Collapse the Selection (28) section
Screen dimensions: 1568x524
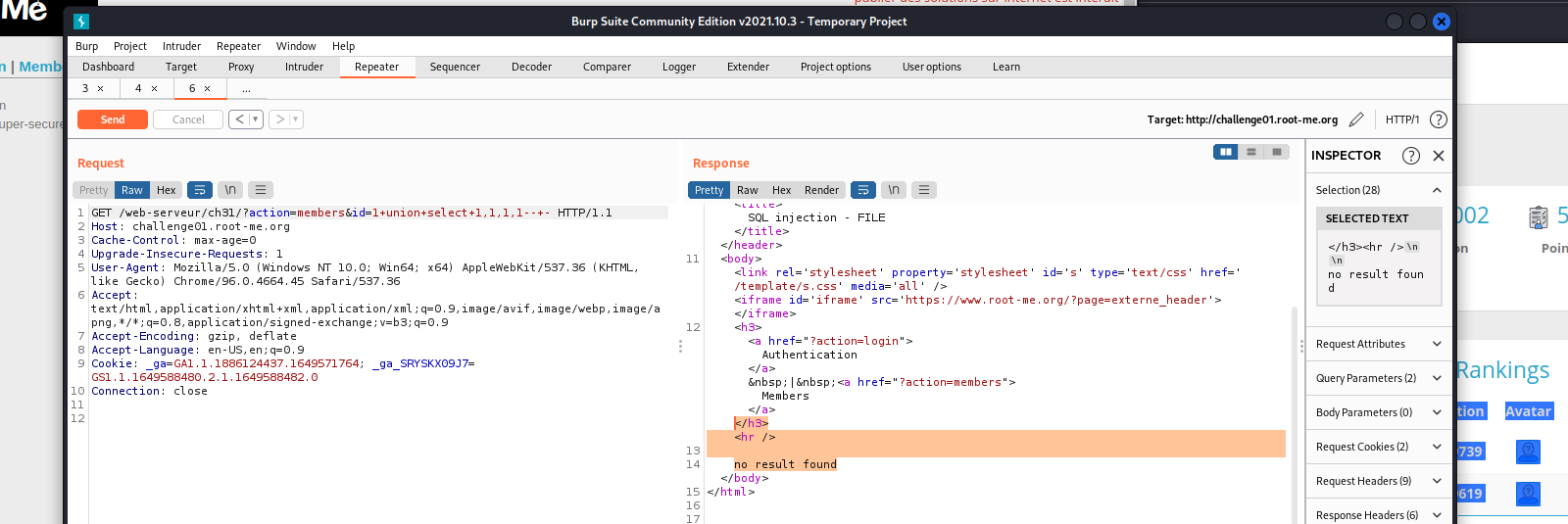(1437, 190)
